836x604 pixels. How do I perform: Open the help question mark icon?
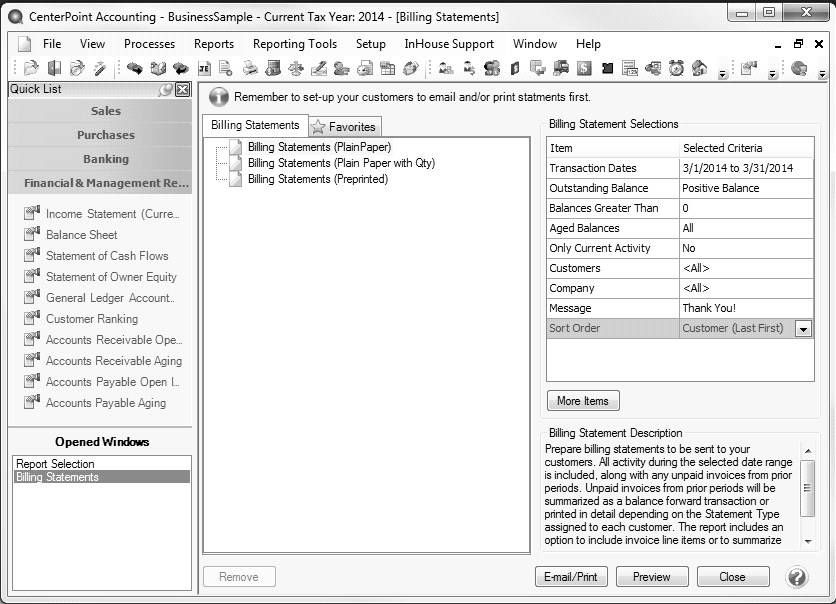(797, 577)
